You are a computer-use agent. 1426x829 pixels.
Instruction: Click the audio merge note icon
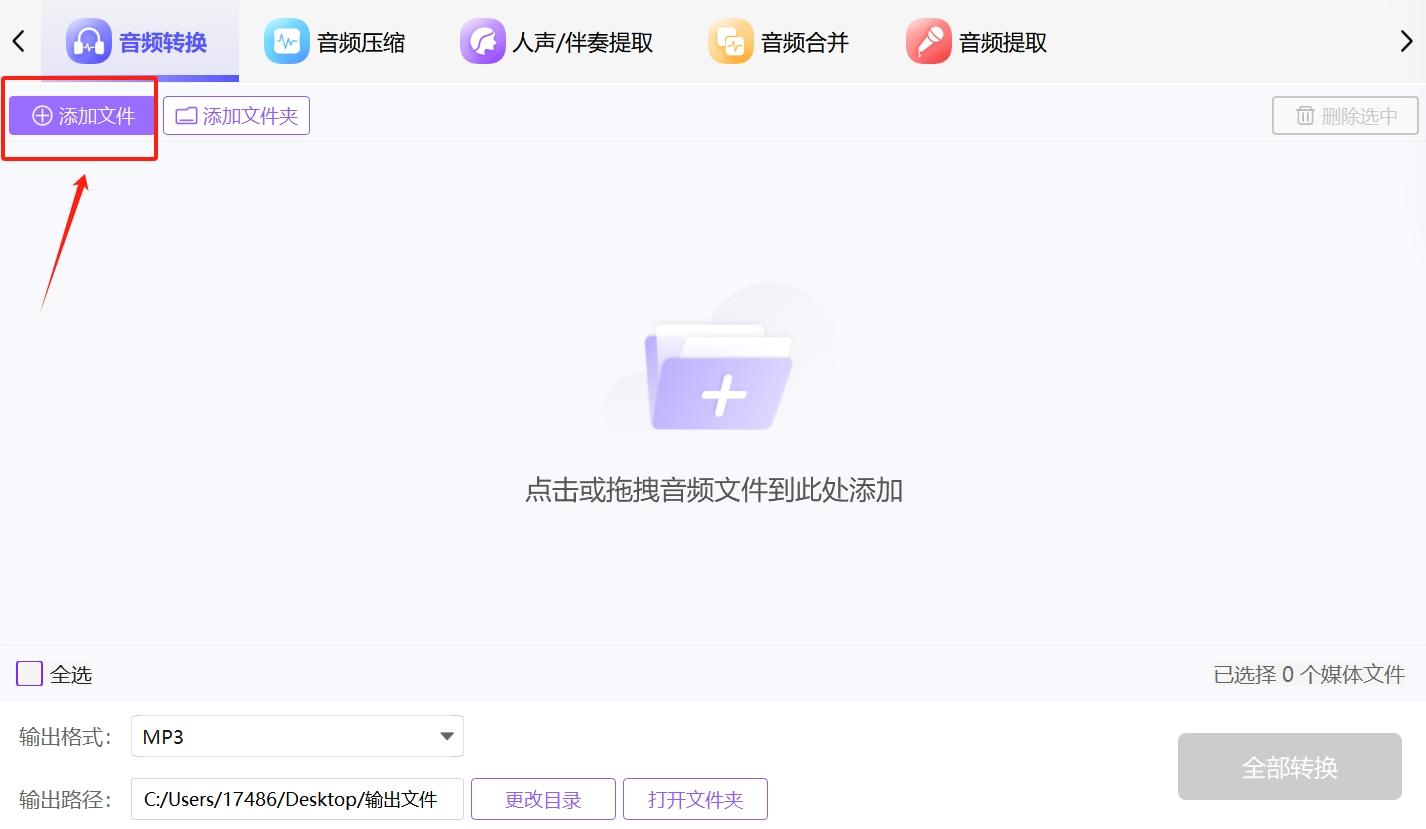[x=729, y=40]
